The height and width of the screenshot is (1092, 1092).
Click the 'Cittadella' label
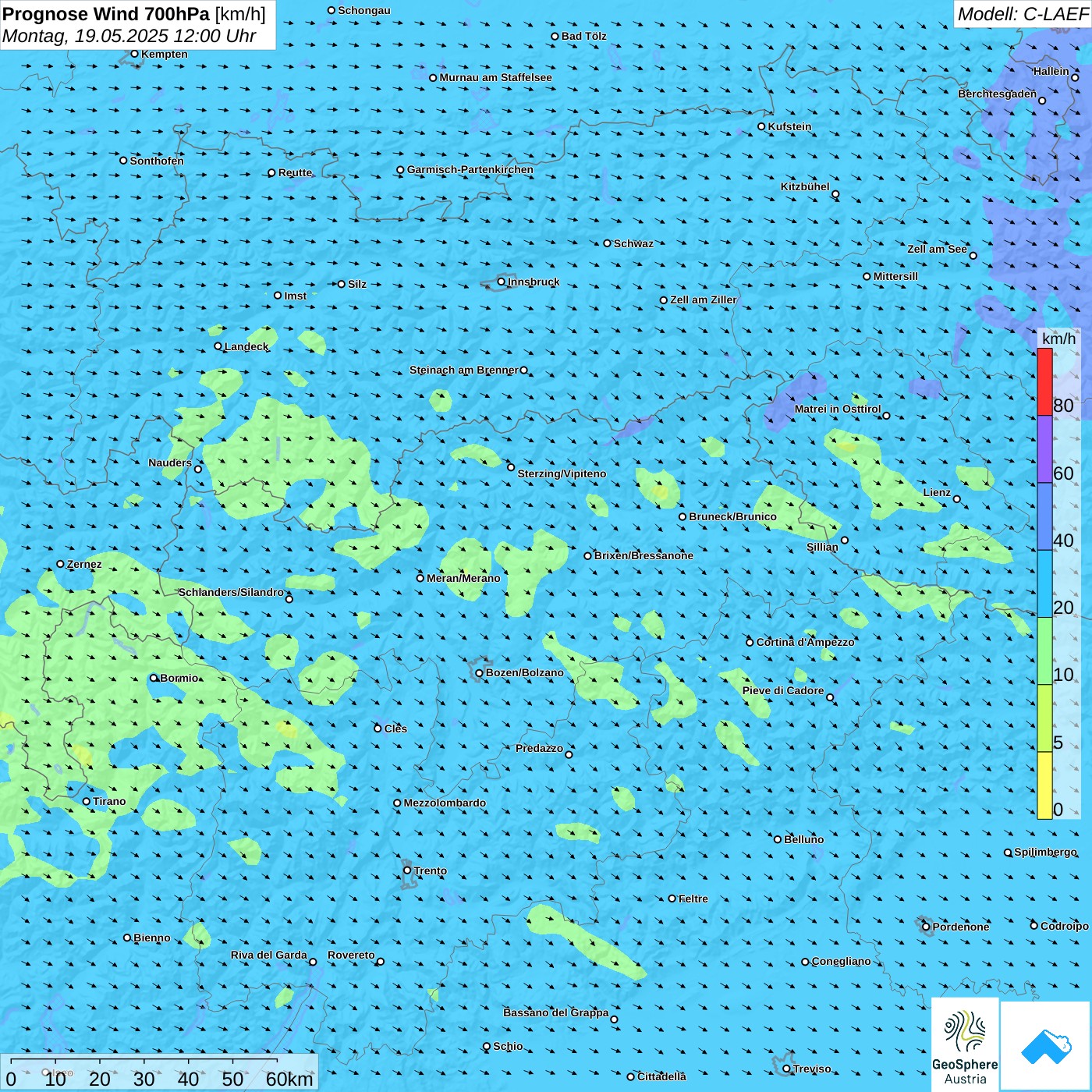[661, 1076]
